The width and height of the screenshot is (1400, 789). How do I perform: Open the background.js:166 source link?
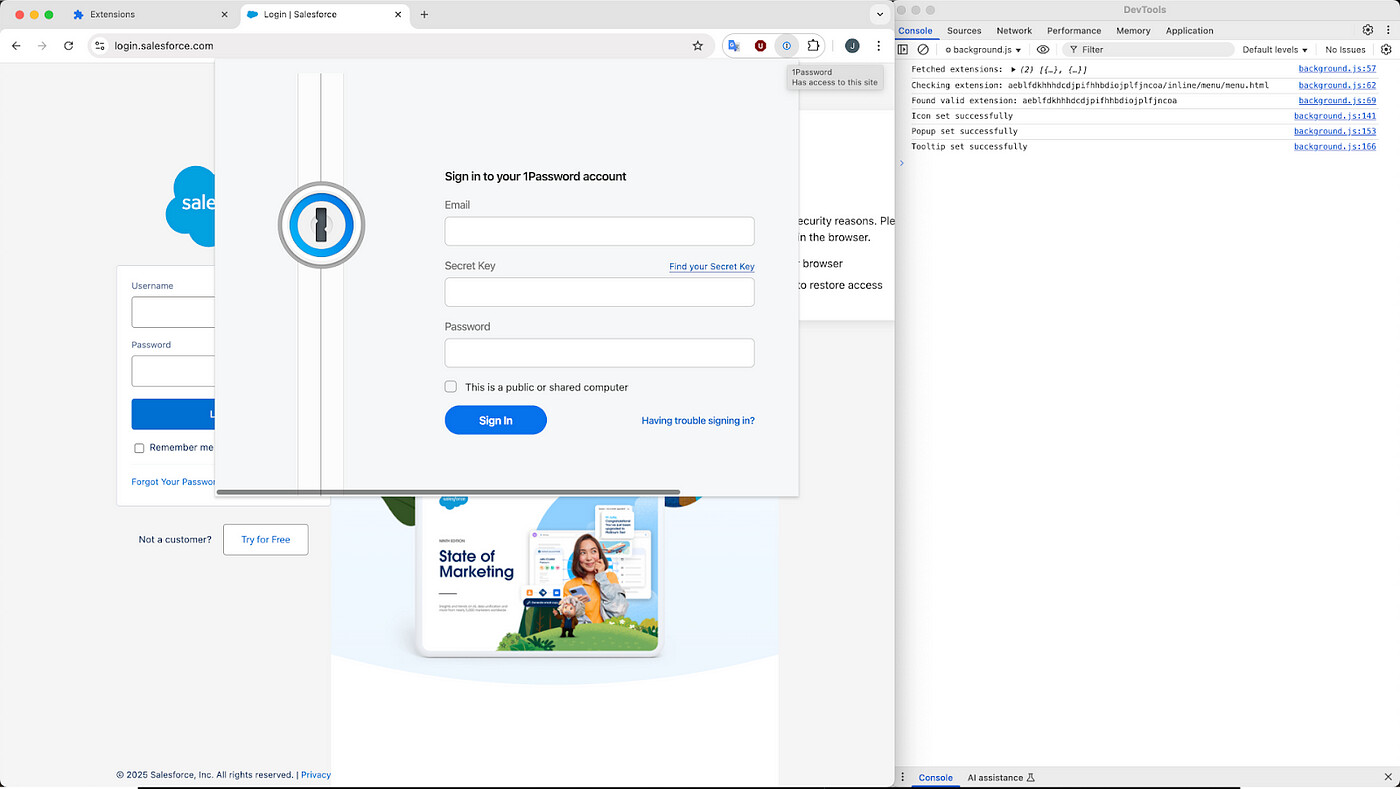click(x=1335, y=146)
